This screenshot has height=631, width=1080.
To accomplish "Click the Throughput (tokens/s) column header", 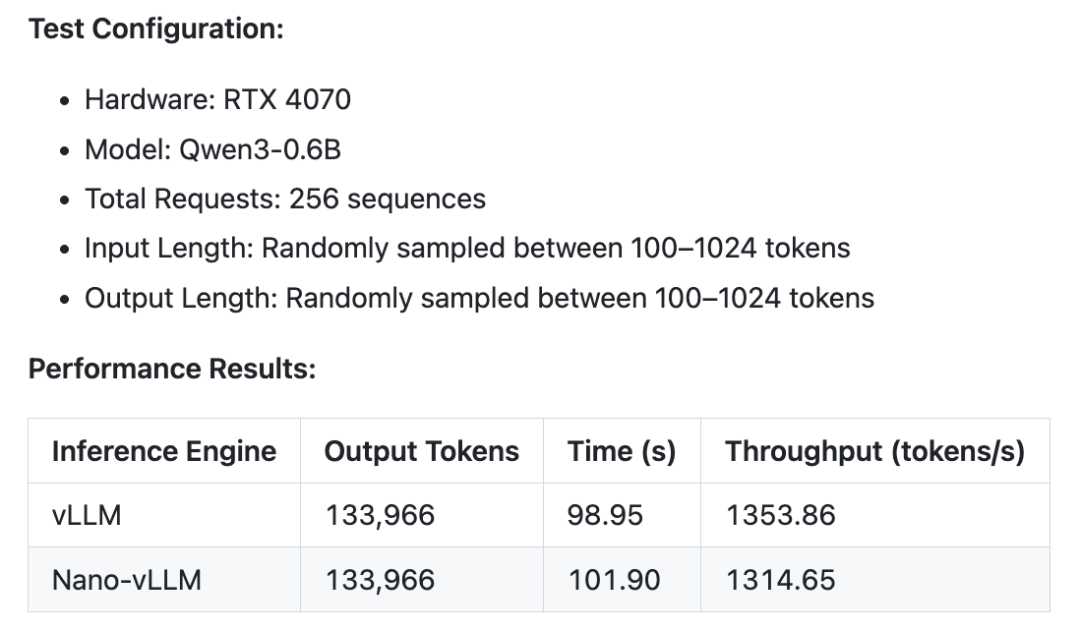I will click(x=875, y=451).
